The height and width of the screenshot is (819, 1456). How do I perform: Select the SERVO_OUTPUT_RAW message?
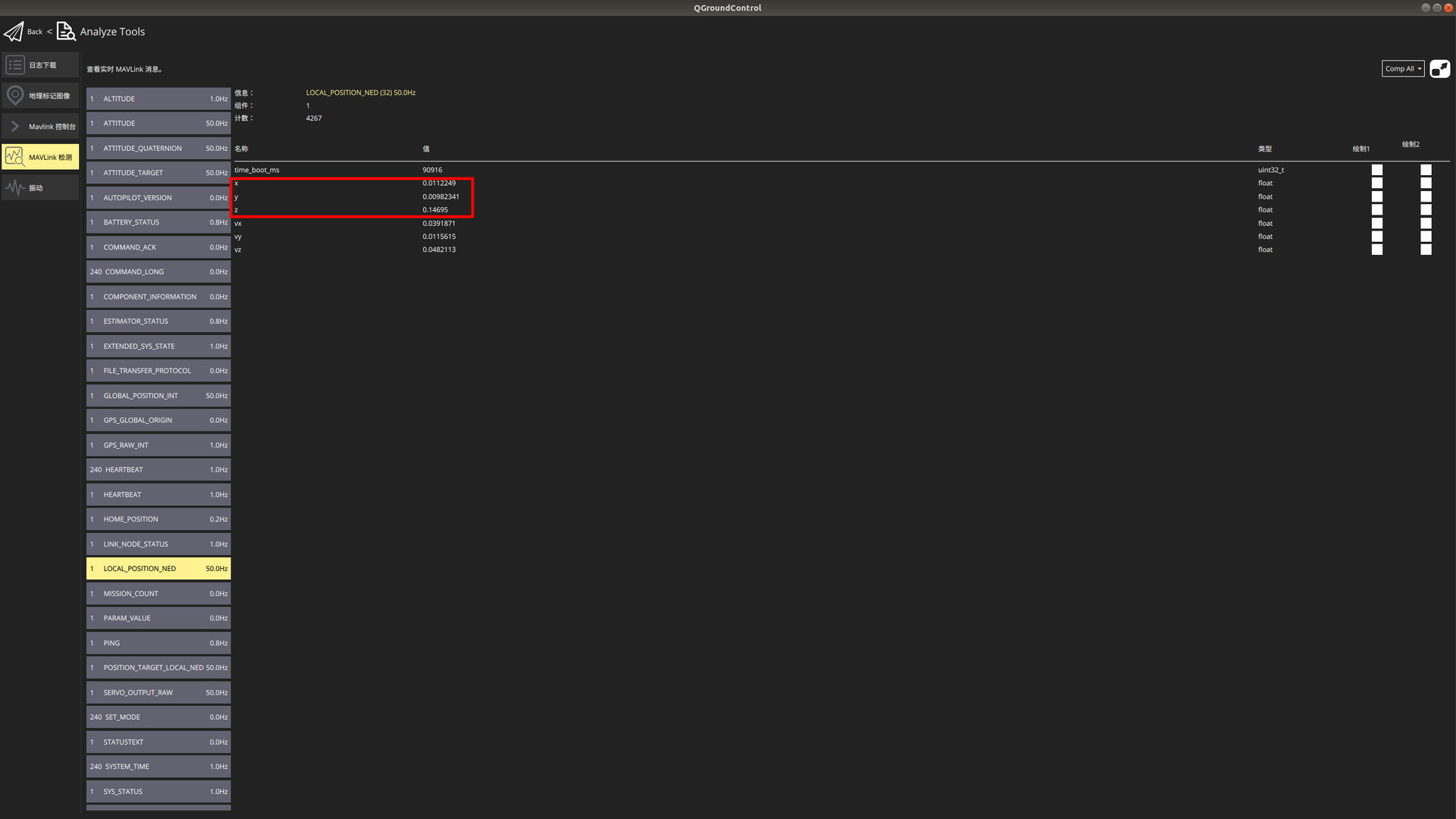click(x=158, y=692)
